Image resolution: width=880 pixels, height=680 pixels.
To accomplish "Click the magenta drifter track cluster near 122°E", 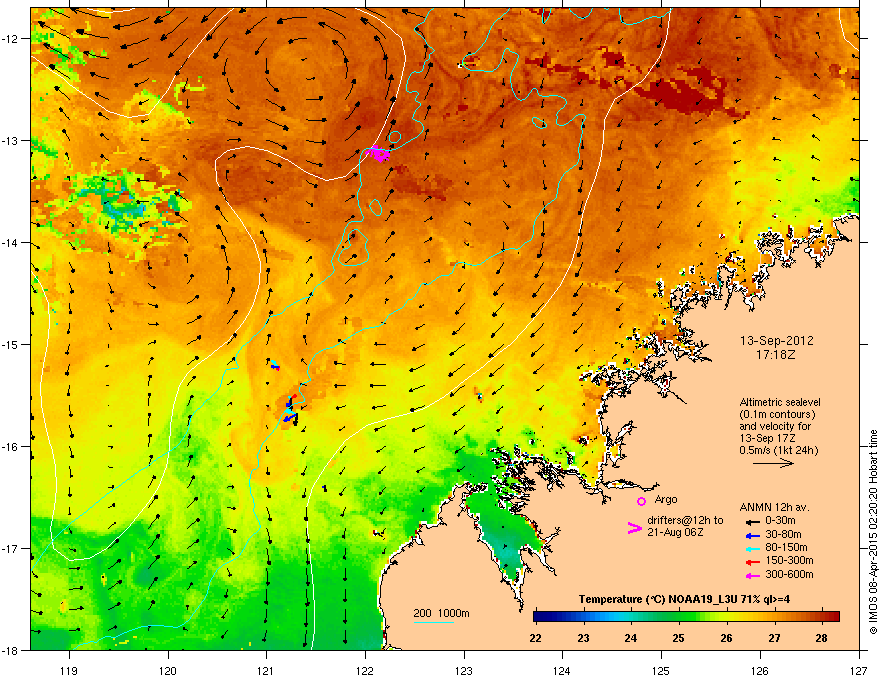I will click(378, 153).
